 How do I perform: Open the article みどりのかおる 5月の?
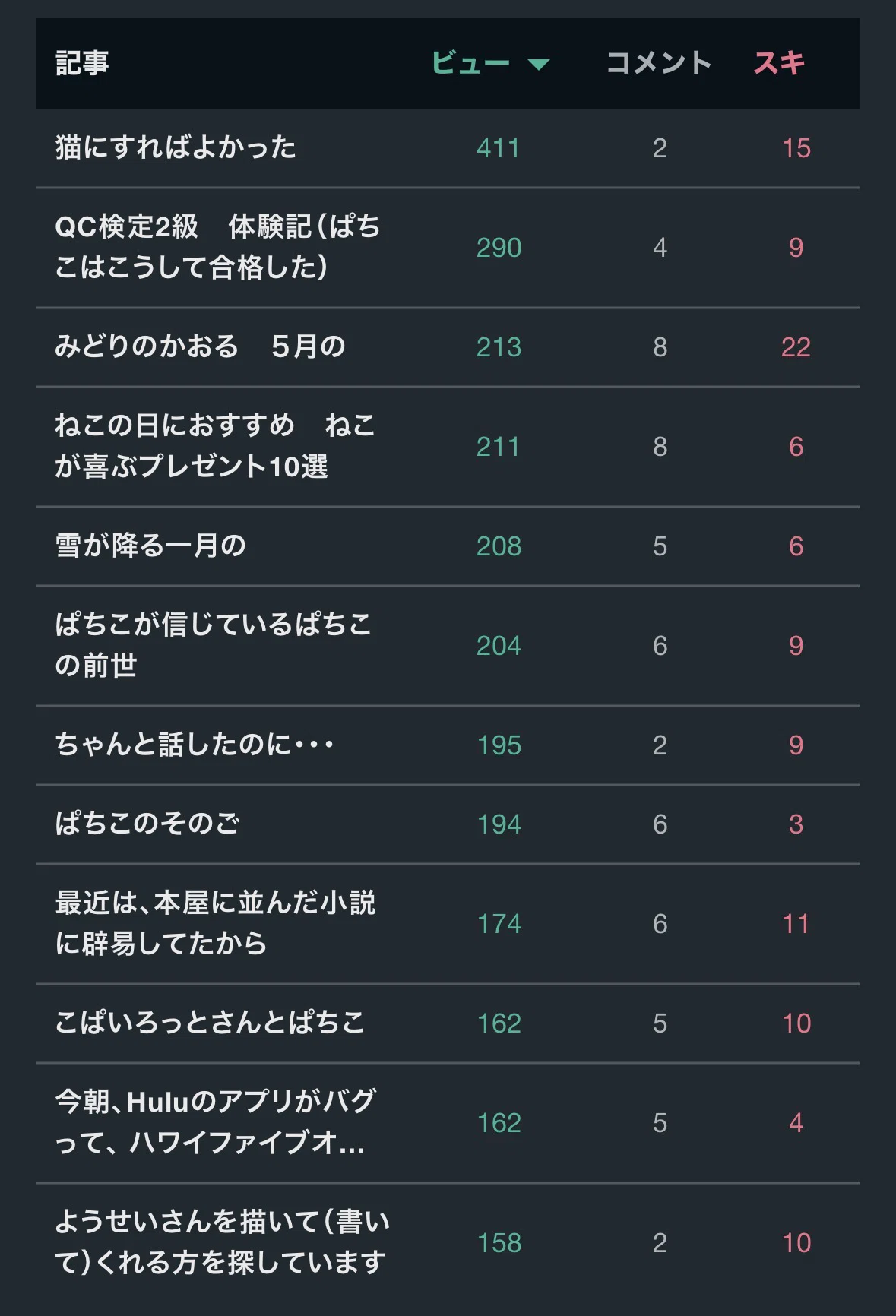pos(200,346)
